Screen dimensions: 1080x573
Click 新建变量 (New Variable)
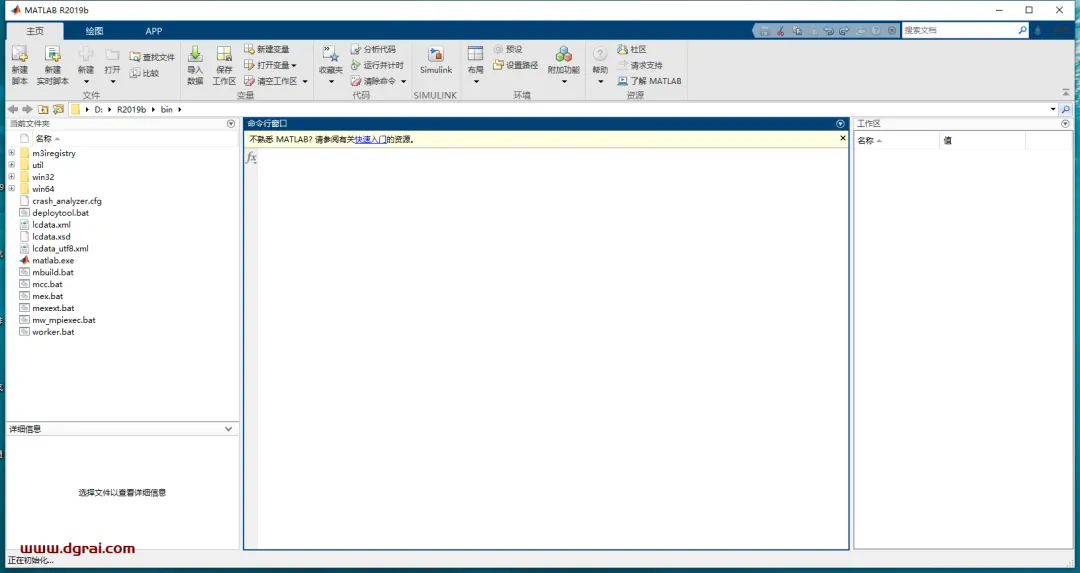pyautogui.click(x=267, y=49)
